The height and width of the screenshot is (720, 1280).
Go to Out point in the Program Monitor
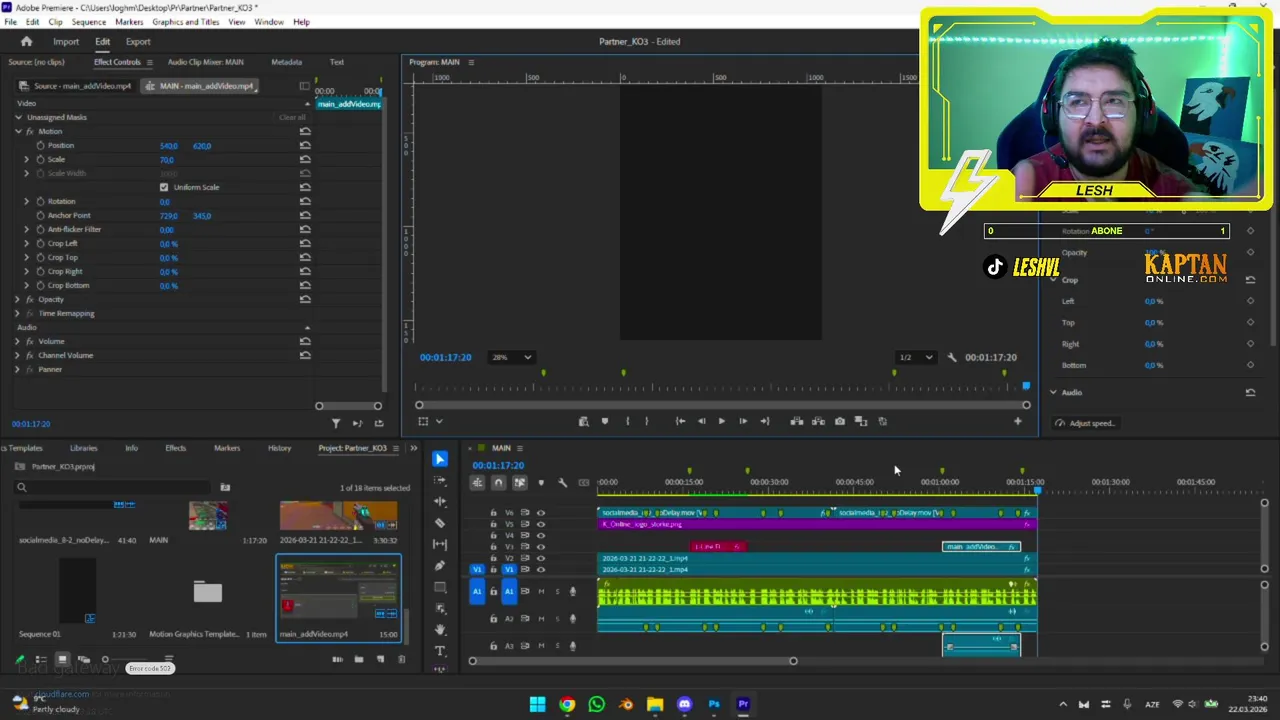coord(764,421)
